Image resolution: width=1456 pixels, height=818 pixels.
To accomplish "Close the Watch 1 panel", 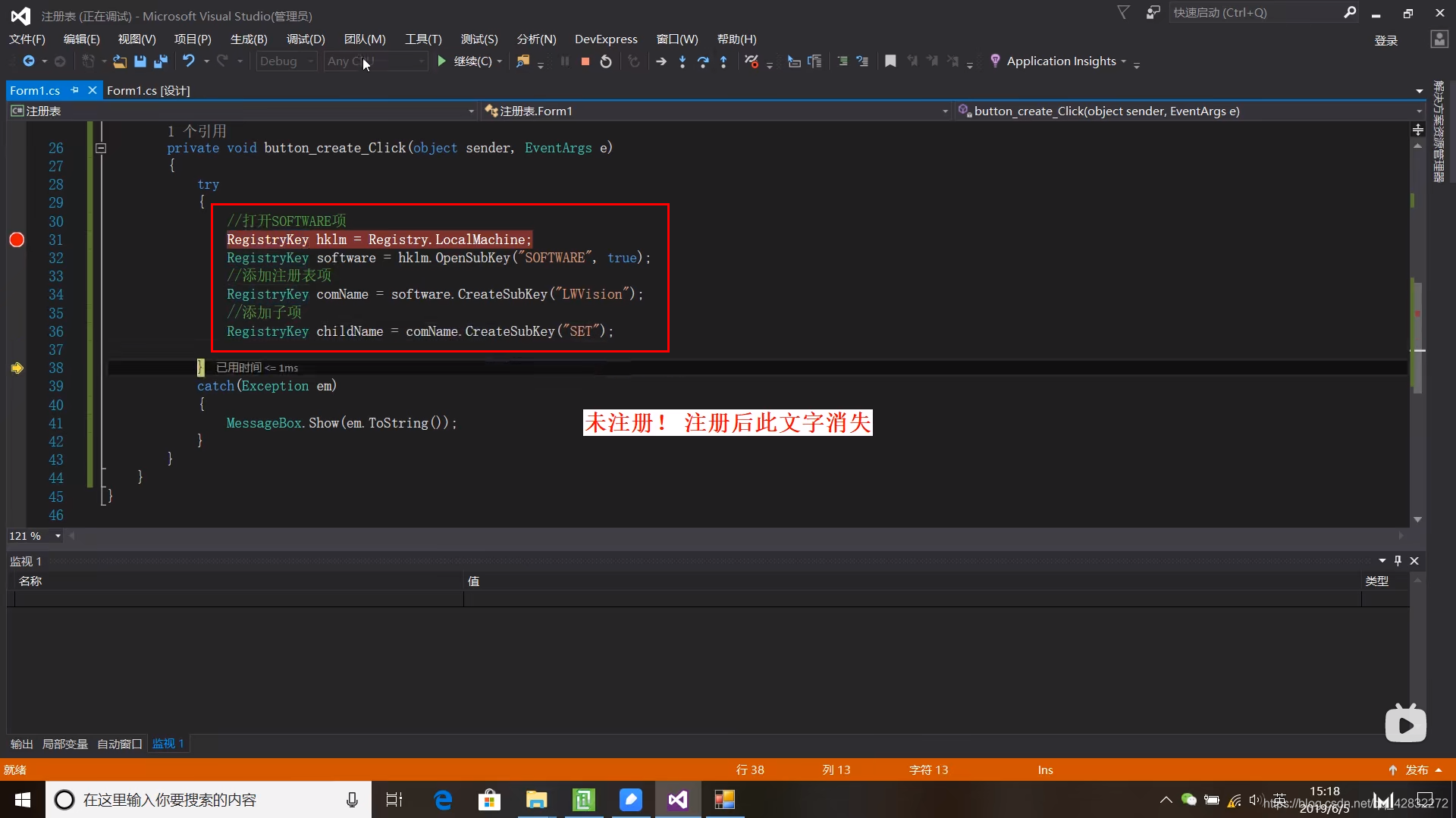I will pyautogui.click(x=1414, y=561).
